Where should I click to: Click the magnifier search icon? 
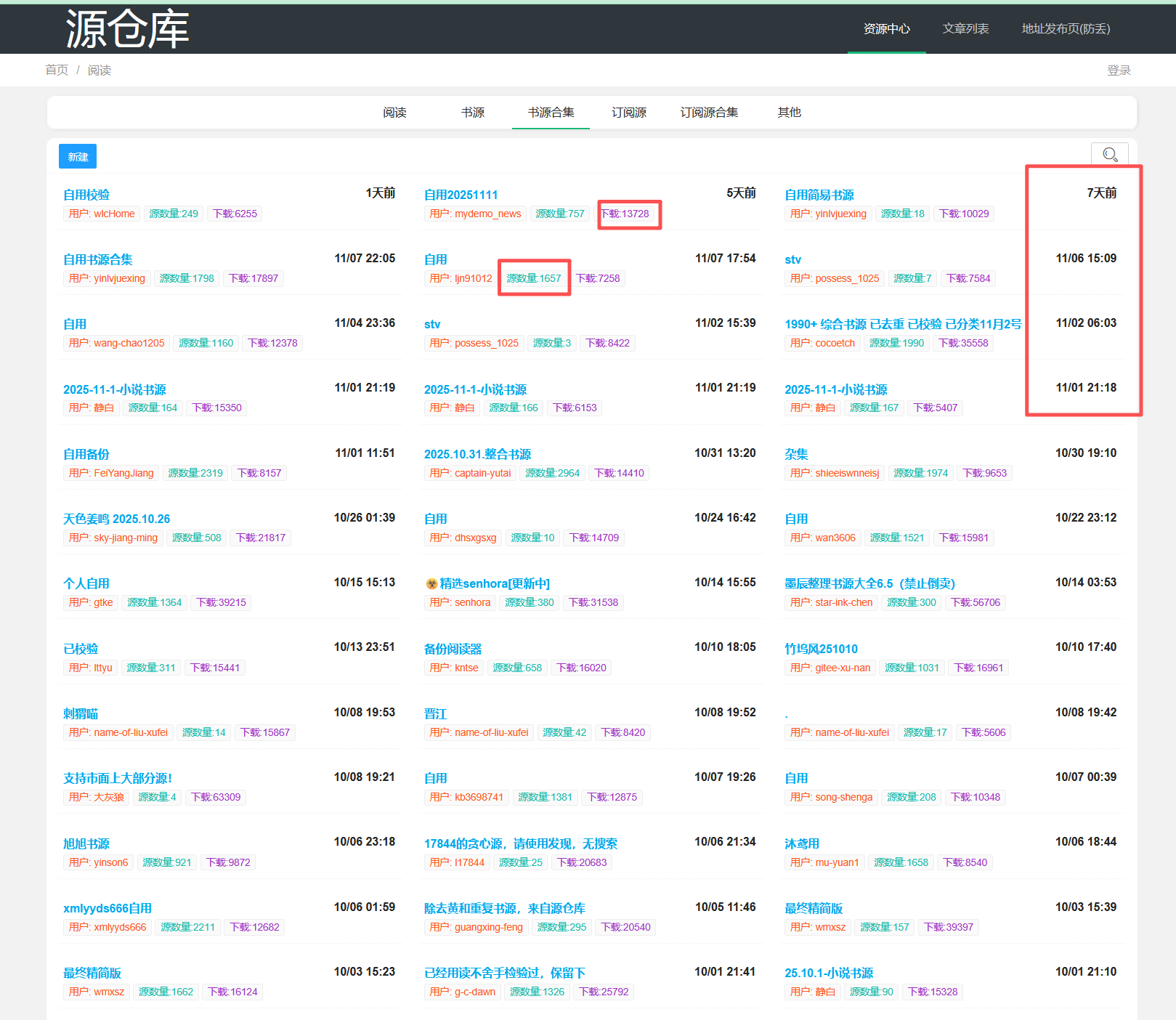coord(1109,155)
